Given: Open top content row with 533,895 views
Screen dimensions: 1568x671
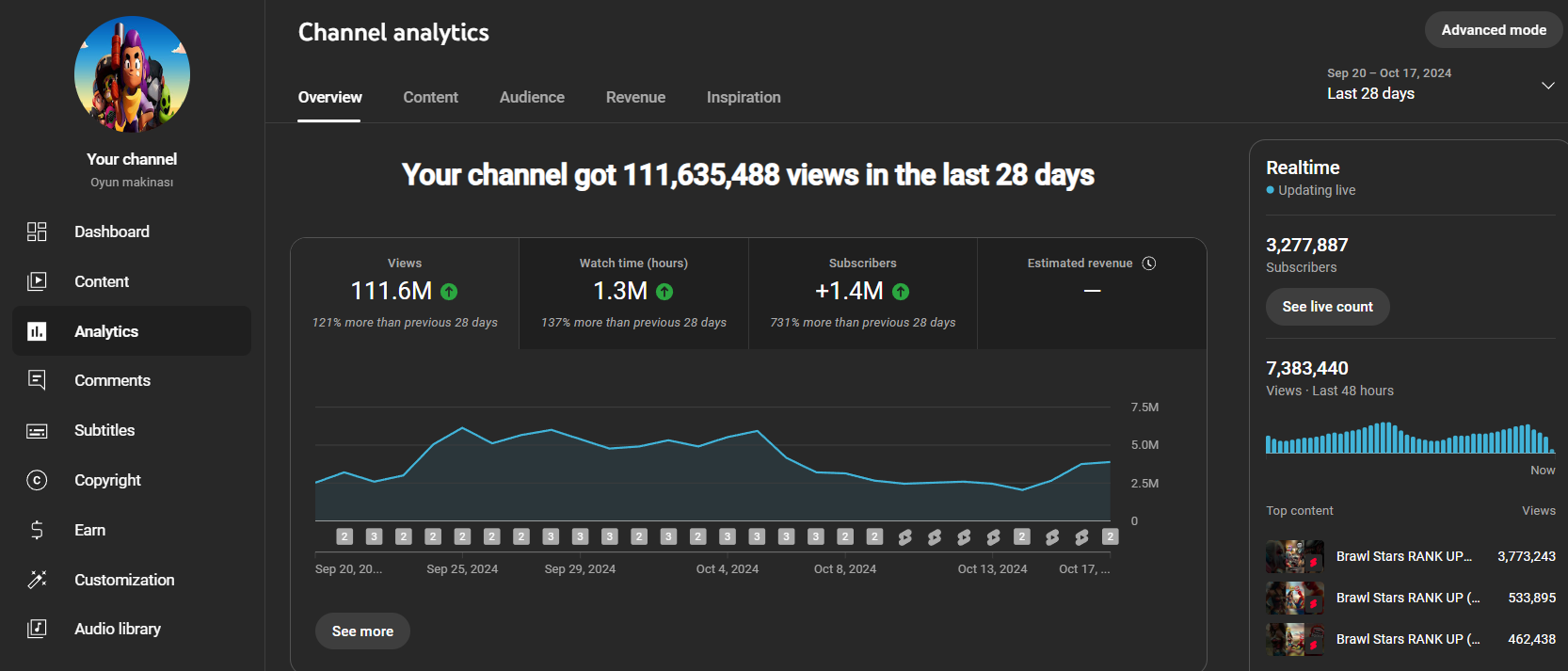Looking at the screenshot, I should (1410, 598).
